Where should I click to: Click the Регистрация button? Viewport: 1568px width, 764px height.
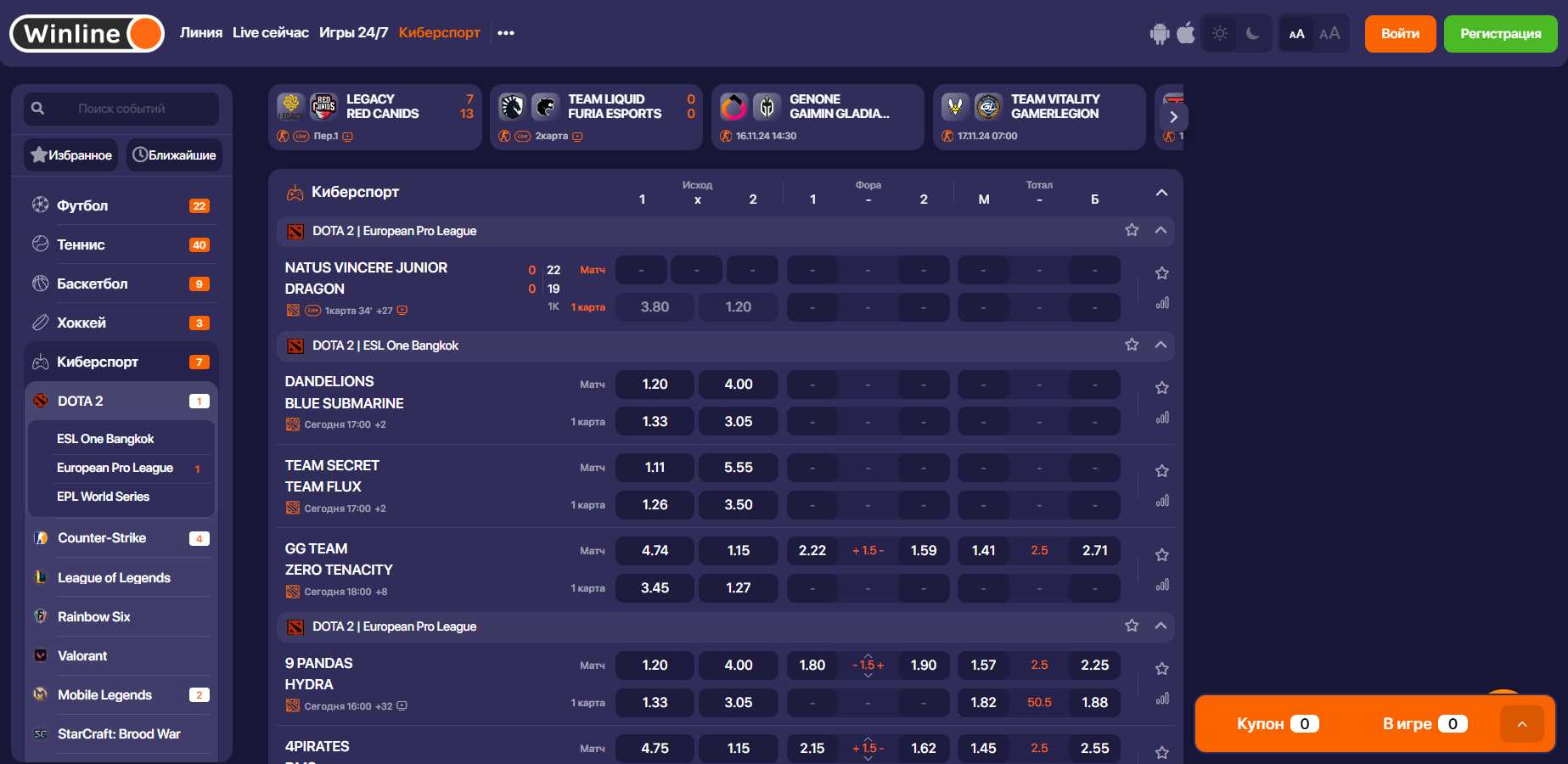click(1500, 34)
